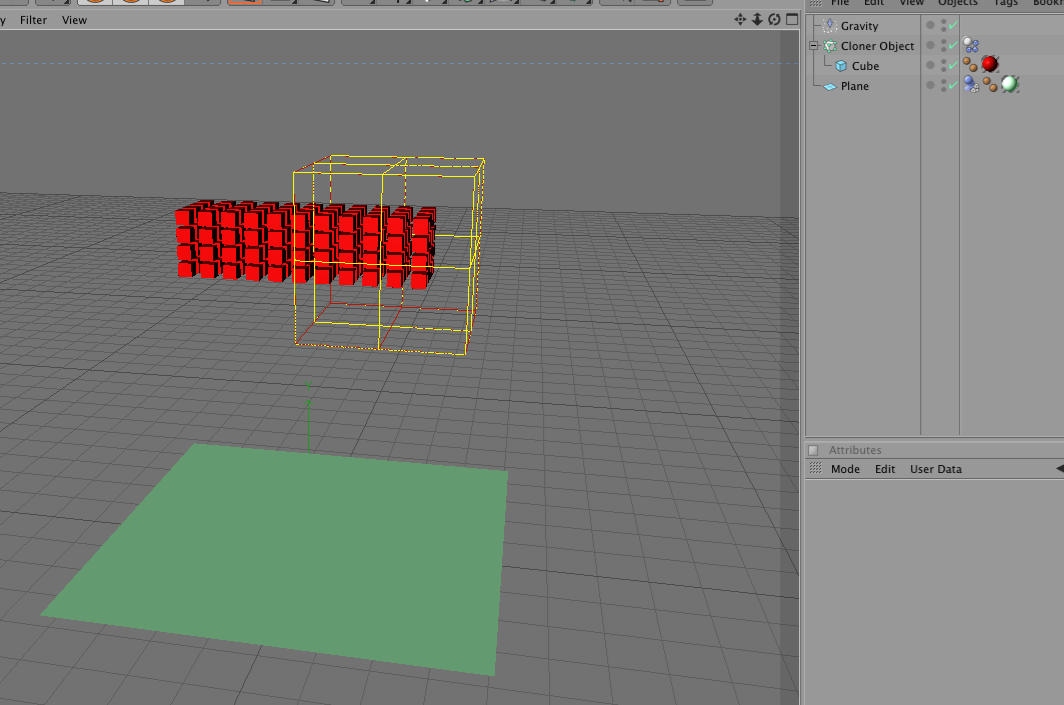Open the Object Manager Tags menu
The width and height of the screenshot is (1064, 705).
[x=1006, y=3]
